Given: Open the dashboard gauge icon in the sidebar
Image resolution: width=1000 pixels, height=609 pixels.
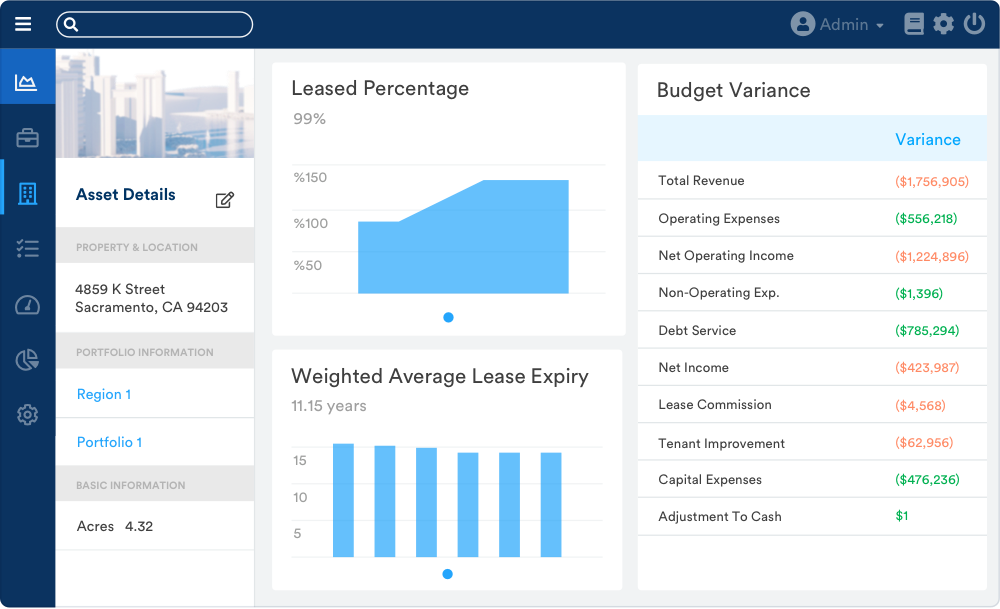Looking at the screenshot, I should click(x=27, y=303).
